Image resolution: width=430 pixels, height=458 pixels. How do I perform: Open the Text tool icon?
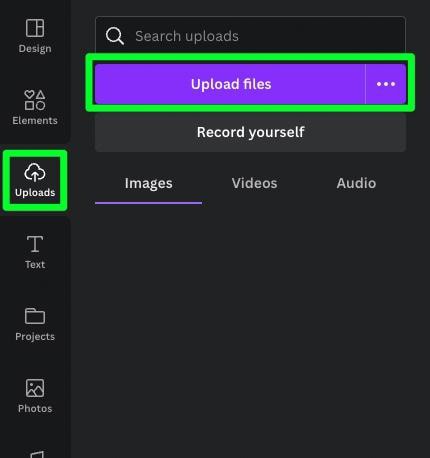[x=35, y=244]
